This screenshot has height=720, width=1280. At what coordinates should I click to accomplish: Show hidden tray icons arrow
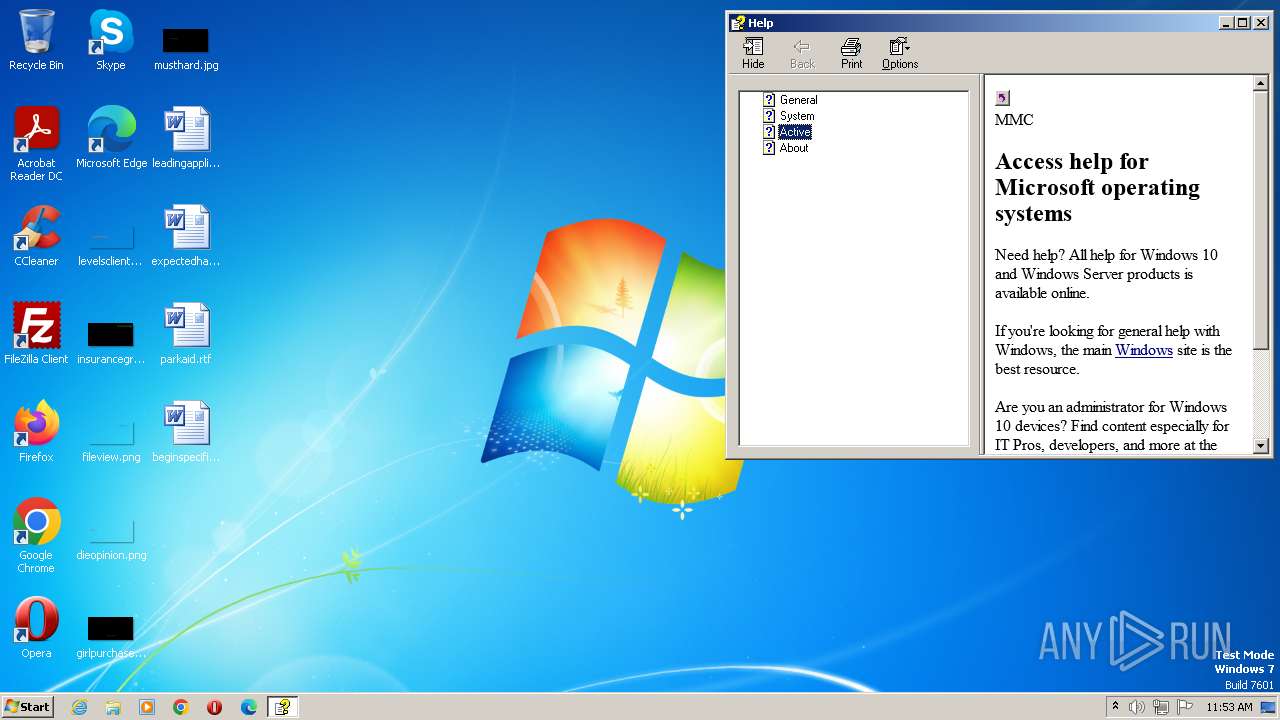point(1116,706)
